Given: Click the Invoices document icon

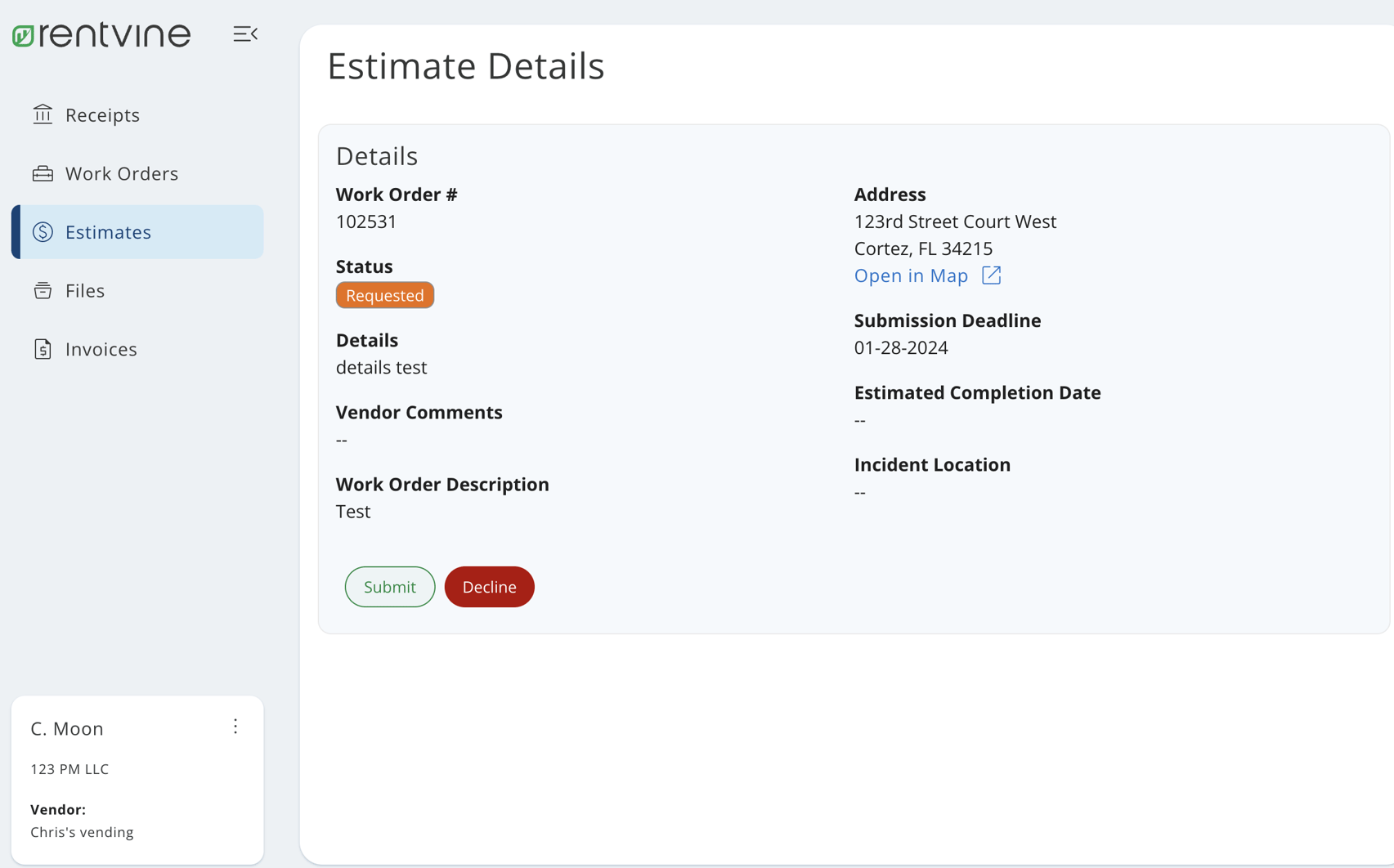Looking at the screenshot, I should (42, 349).
